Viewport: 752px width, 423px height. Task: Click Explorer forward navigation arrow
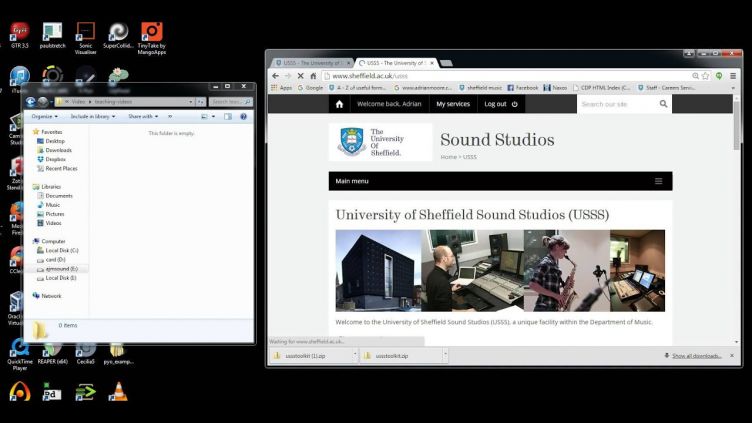point(43,102)
